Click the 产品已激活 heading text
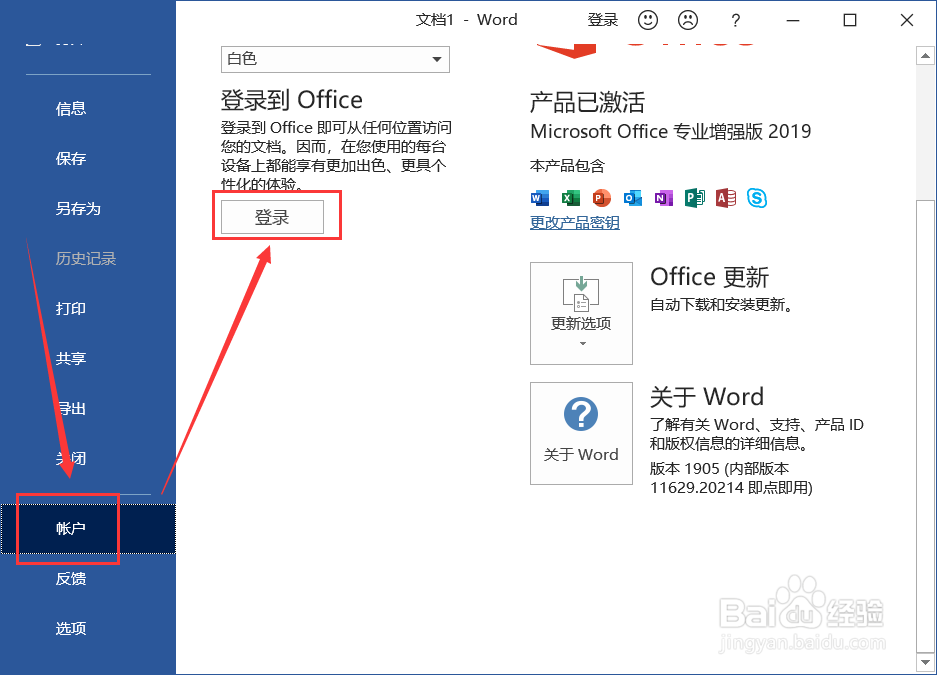 click(x=587, y=103)
